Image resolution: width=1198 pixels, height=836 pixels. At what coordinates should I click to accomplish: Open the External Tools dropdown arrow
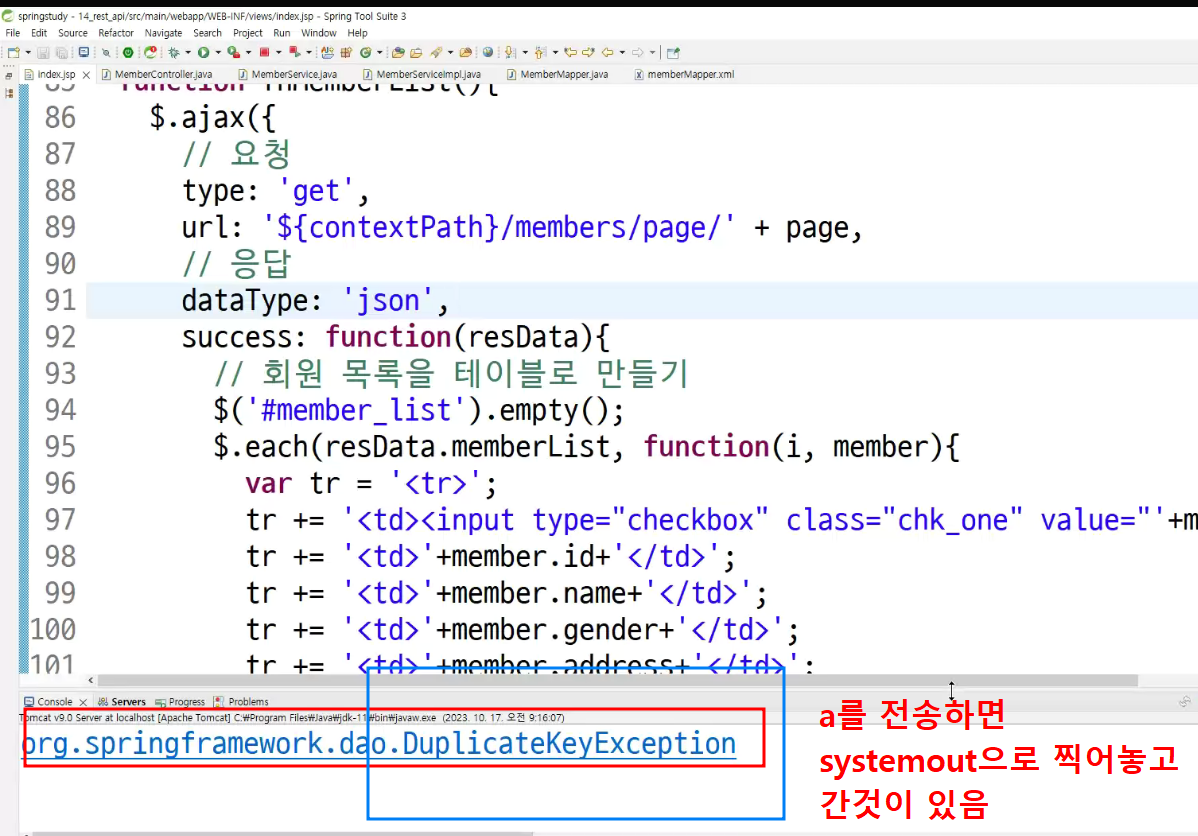[x=309, y=53]
